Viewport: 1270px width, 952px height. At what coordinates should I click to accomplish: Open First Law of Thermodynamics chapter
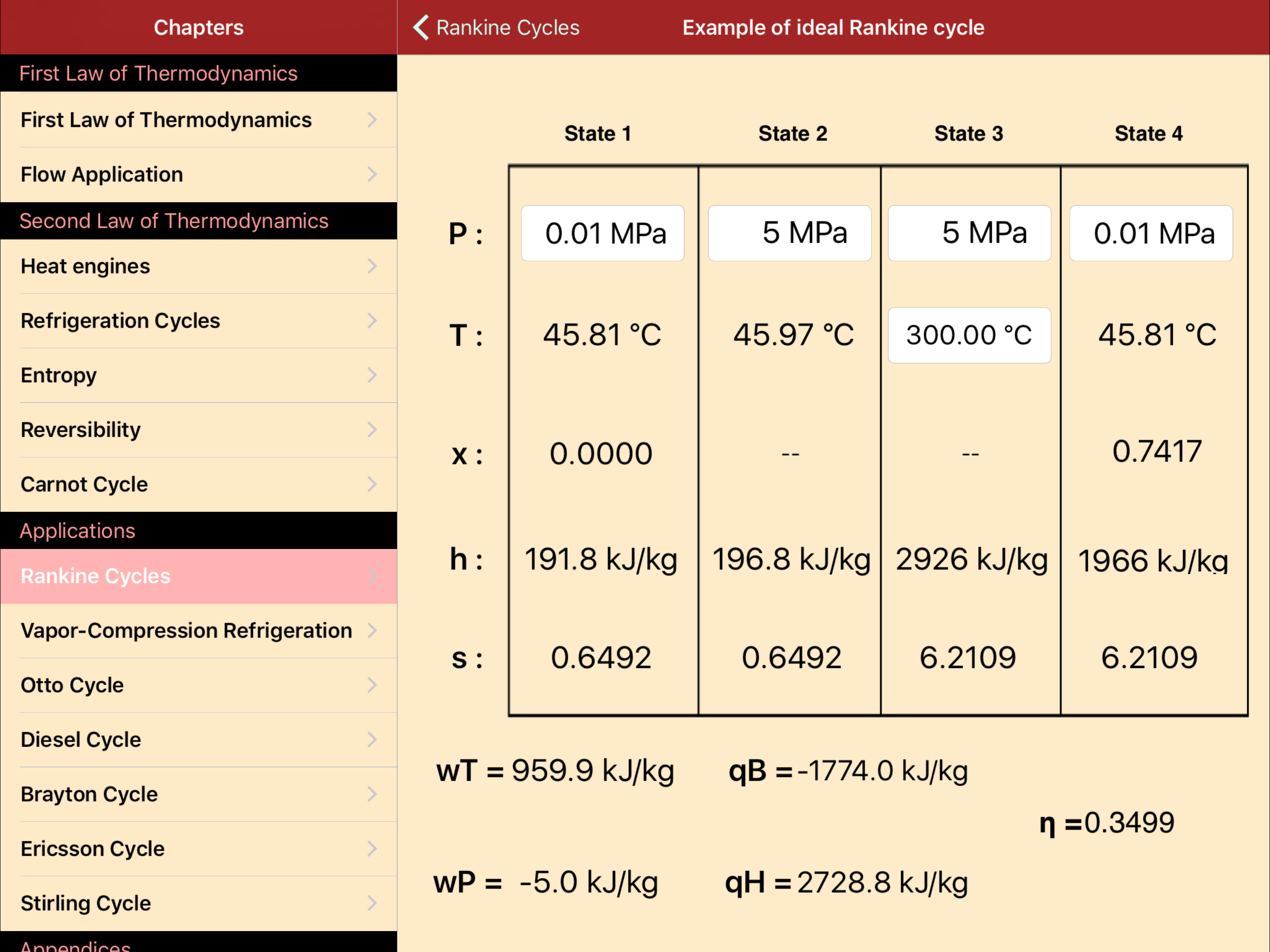166,120
